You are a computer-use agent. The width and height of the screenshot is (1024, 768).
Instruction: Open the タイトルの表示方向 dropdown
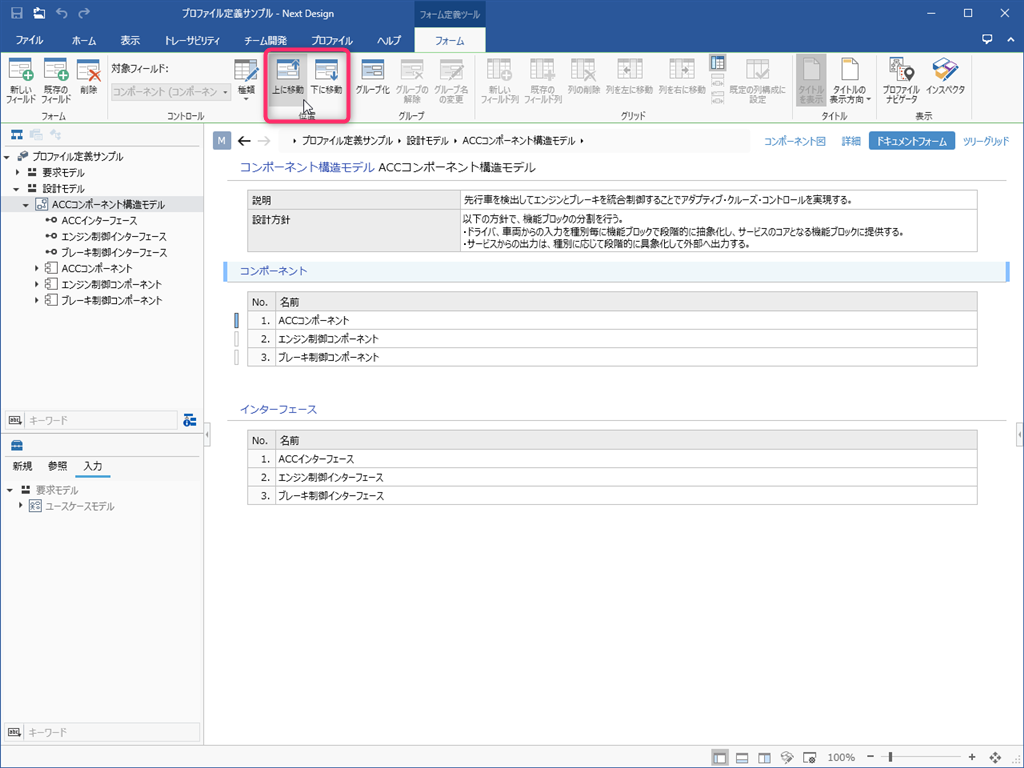point(851,80)
